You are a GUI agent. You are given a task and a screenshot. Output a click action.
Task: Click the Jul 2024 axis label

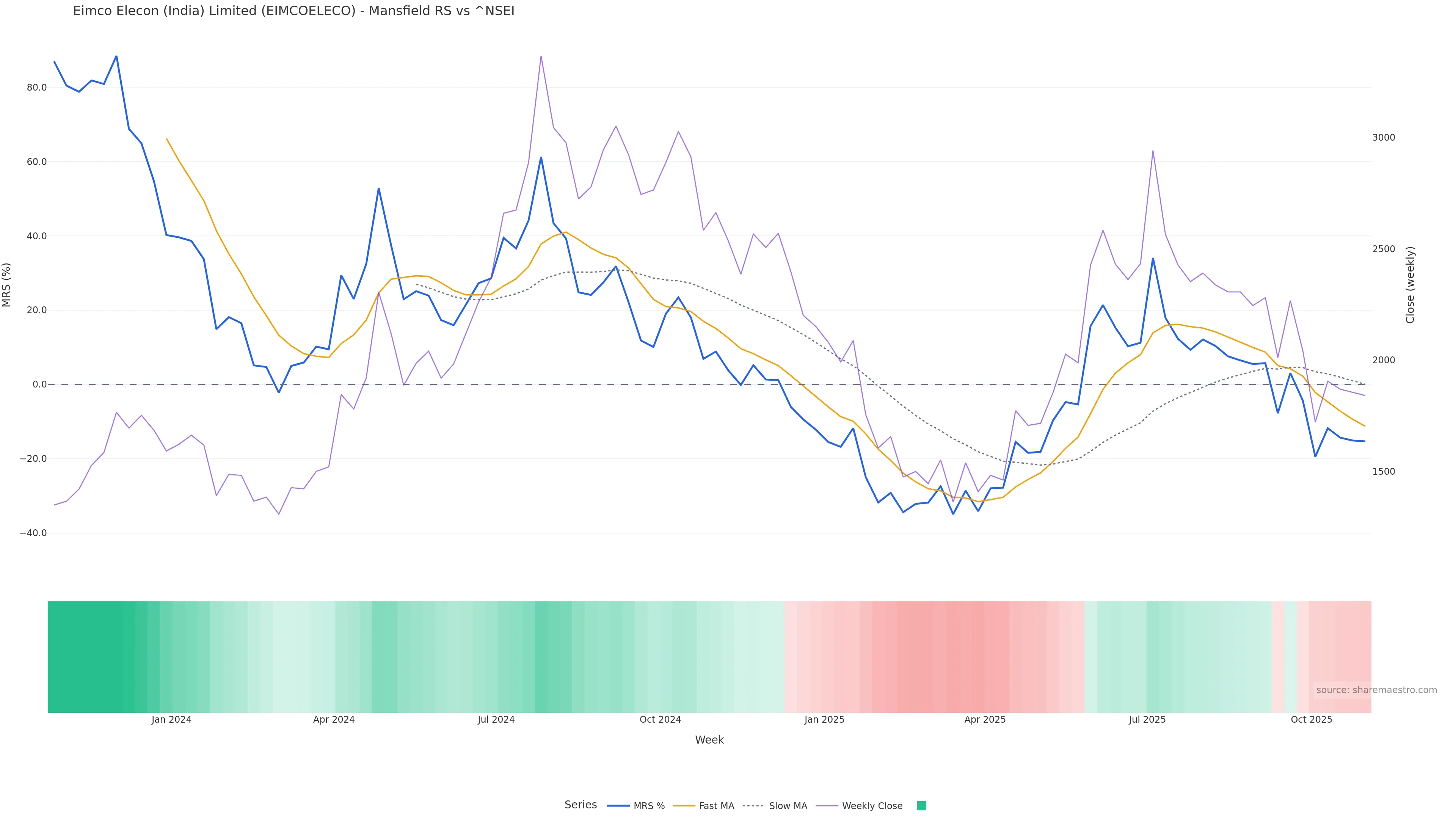[496, 720]
